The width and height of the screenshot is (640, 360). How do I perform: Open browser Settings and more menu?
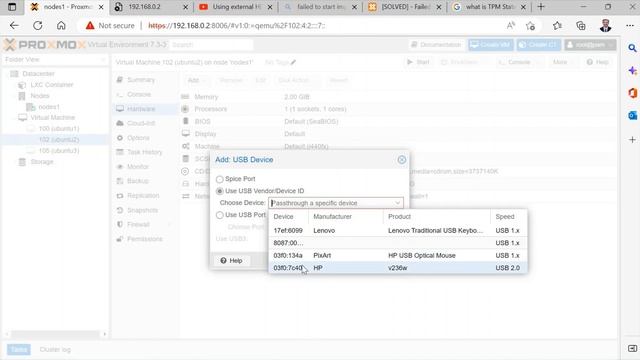coord(630,25)
